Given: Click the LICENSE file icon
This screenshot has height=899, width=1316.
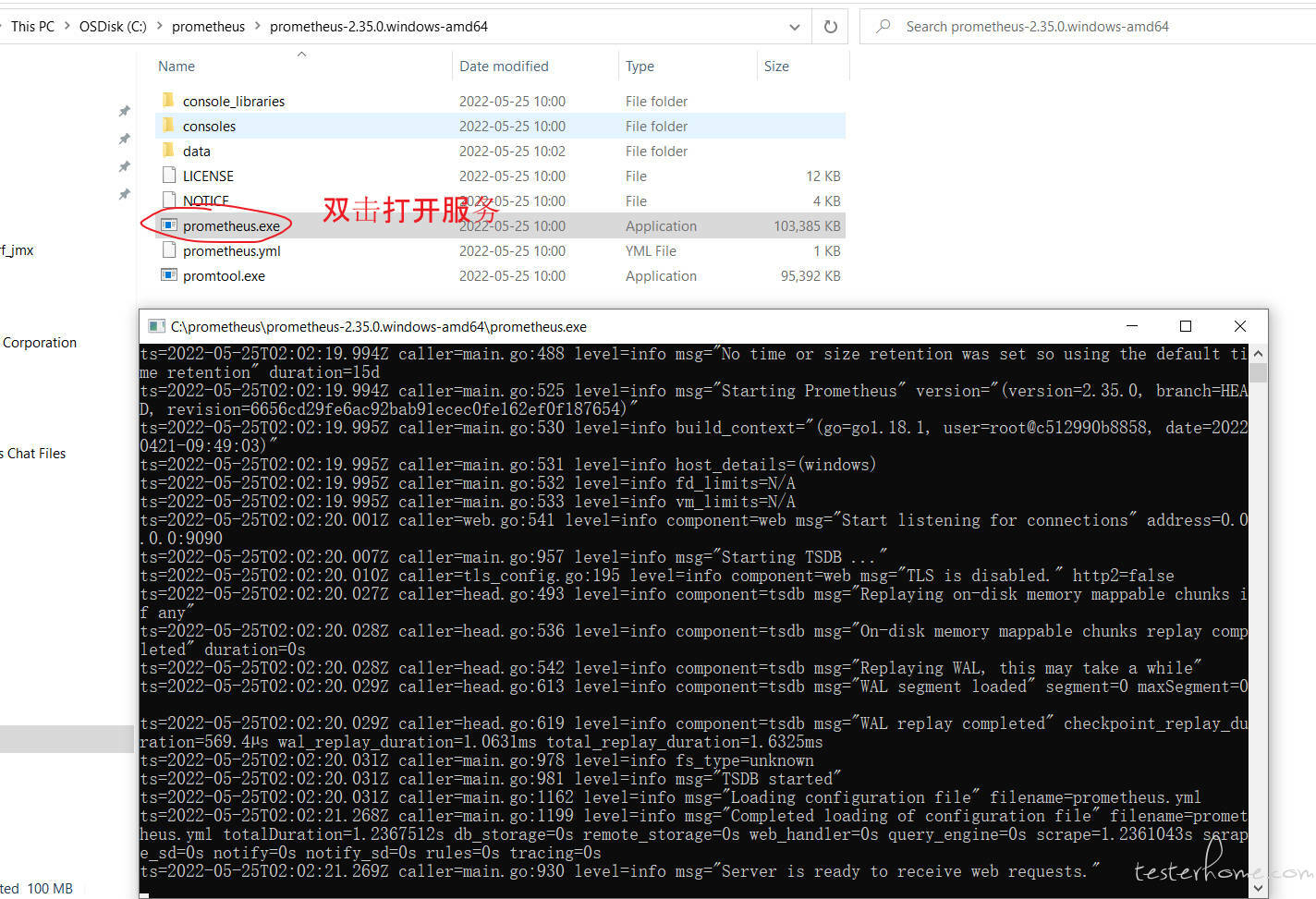Looking at the screenshot, I should [168, 175].
